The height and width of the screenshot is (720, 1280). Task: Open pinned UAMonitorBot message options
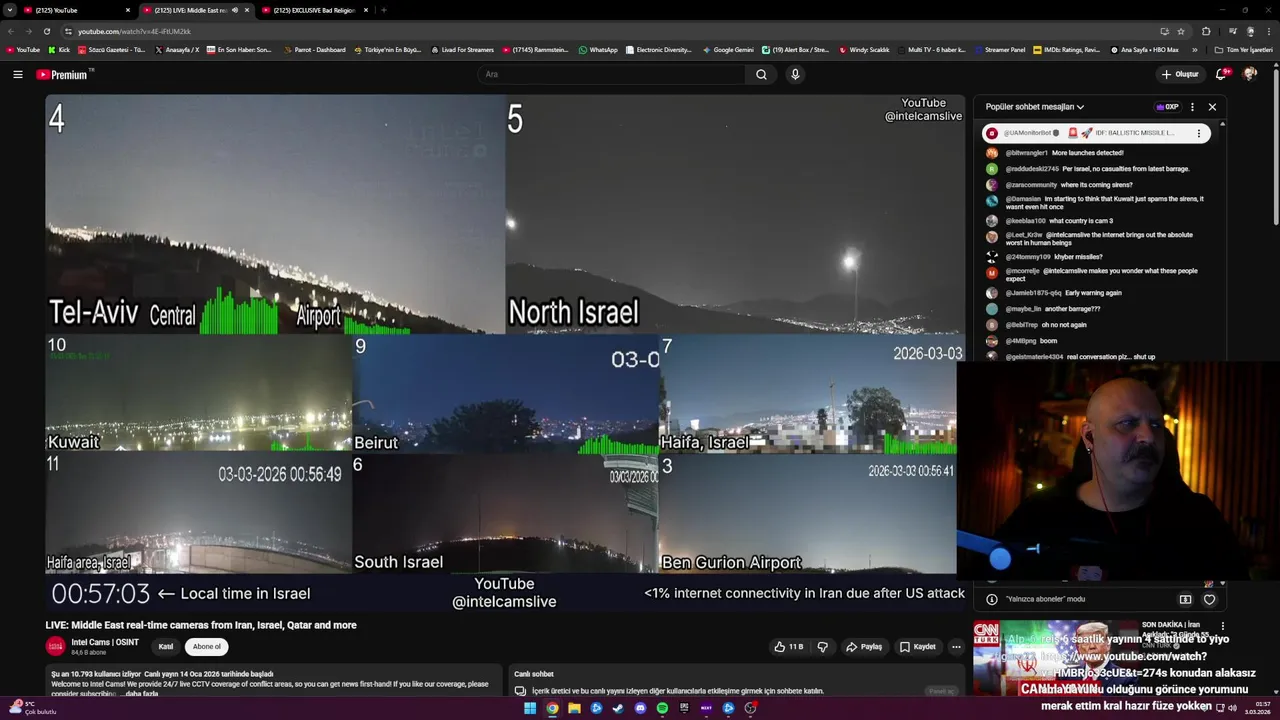pos(1199,133)
